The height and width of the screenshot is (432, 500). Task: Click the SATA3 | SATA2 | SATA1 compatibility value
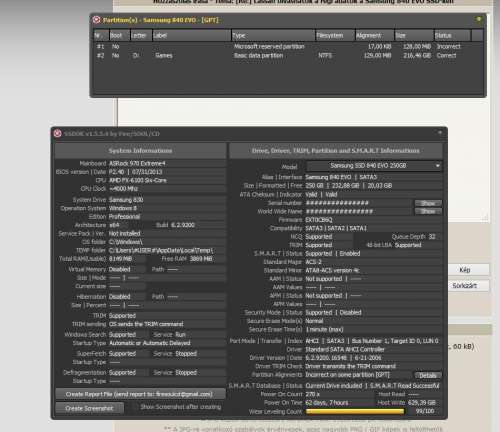[336, 228]
